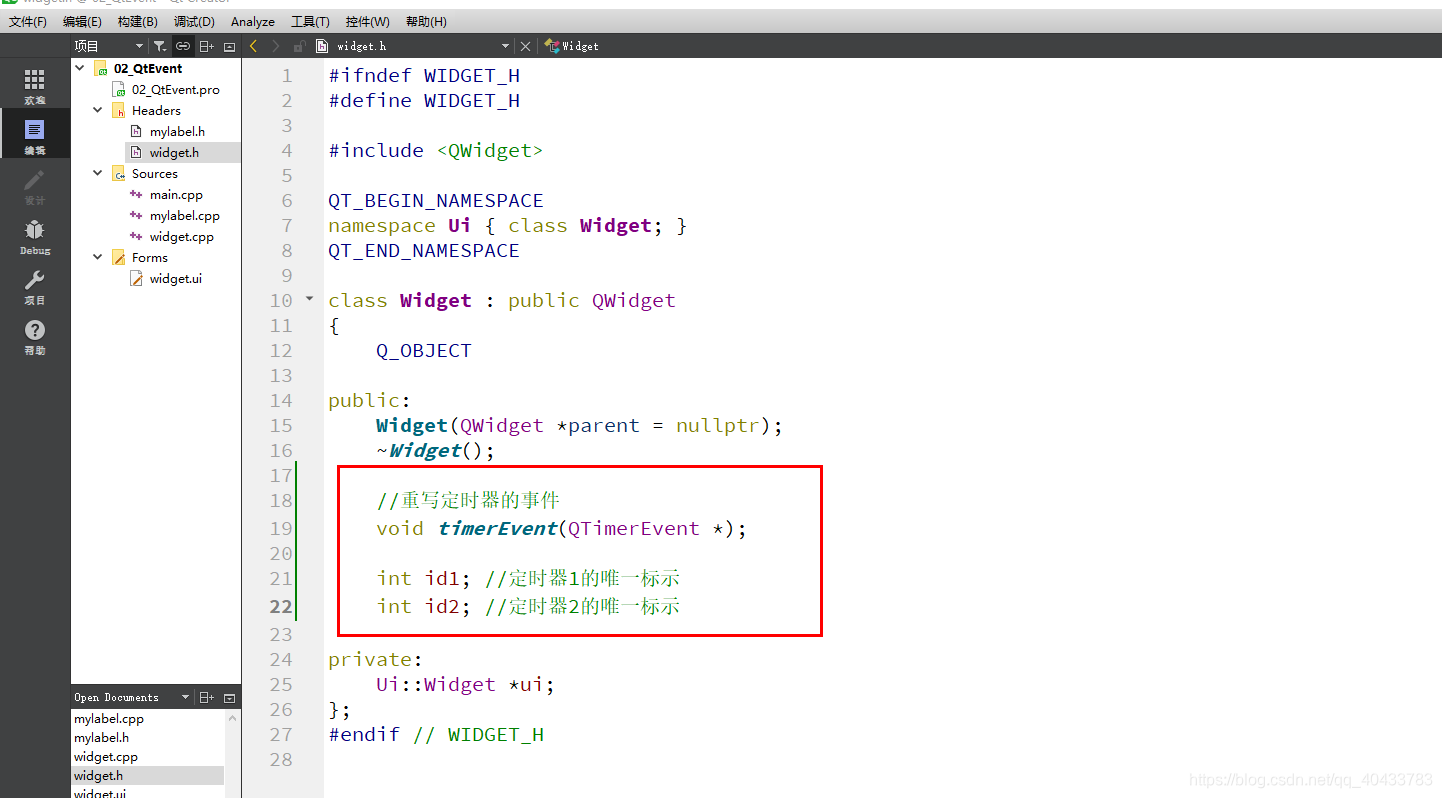Collapse the Sources folder
The image size is (1442, 798).
pos(98,173)
